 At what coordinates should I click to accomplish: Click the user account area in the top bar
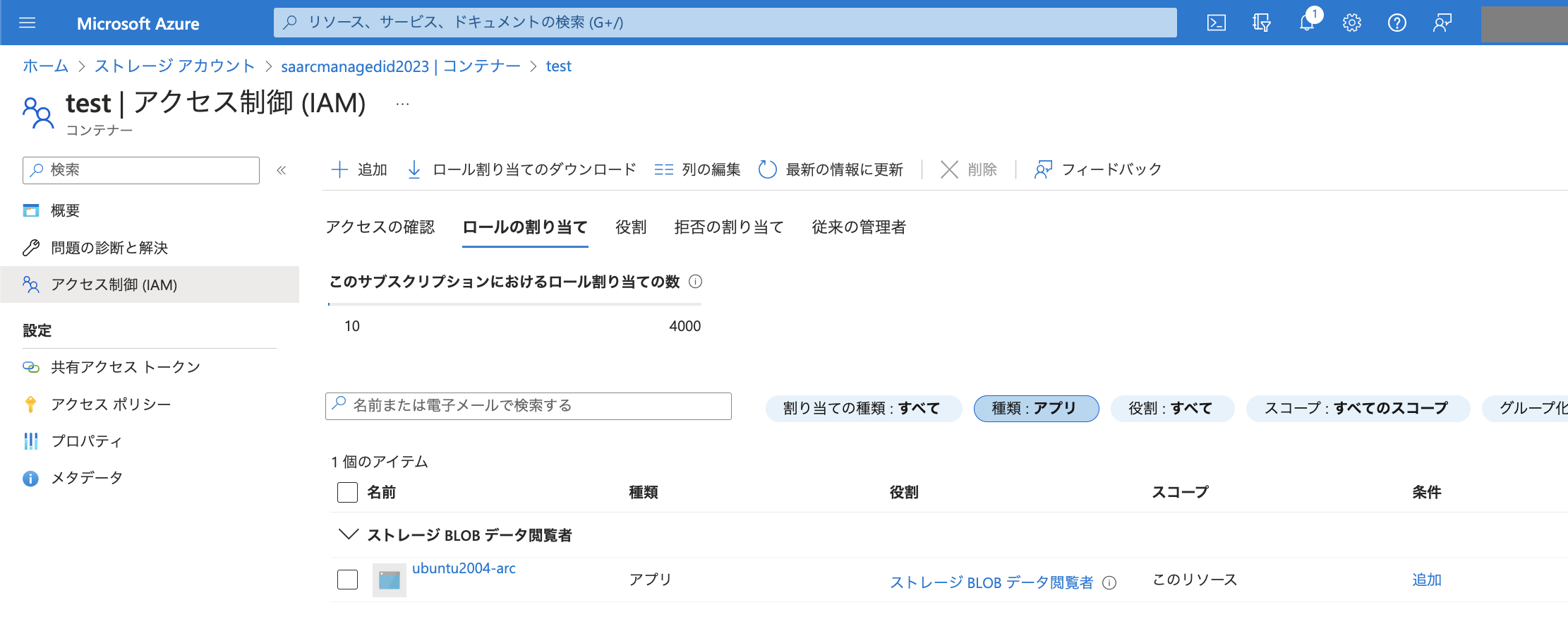[x=1524, y=24]
